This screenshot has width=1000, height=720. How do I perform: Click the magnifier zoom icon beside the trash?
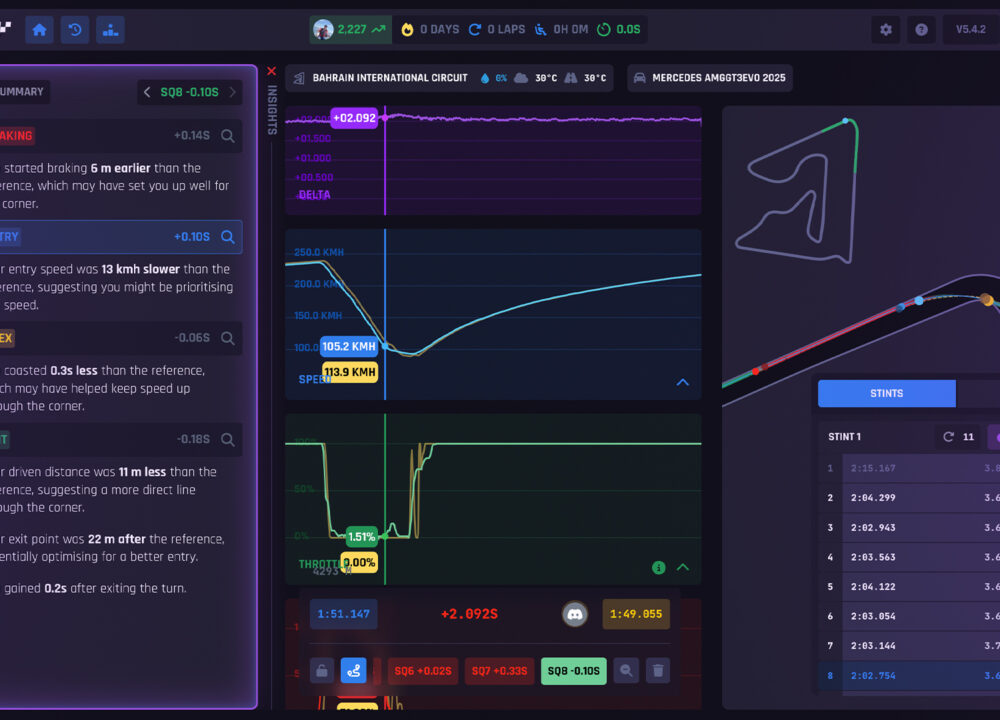626,671
